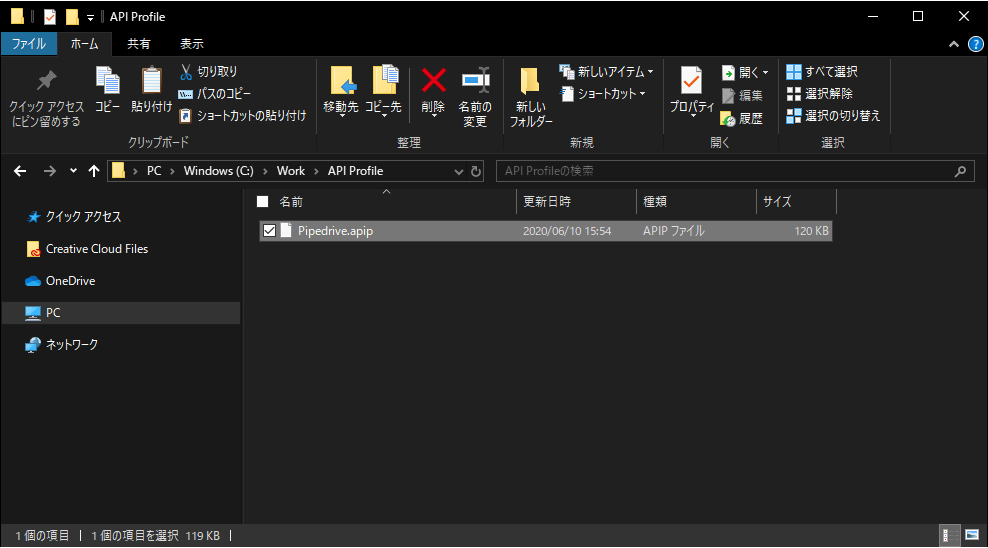Switch to Share (共有) tab
Viewport: 988px width, 548px height.
(x=139, y=43)
